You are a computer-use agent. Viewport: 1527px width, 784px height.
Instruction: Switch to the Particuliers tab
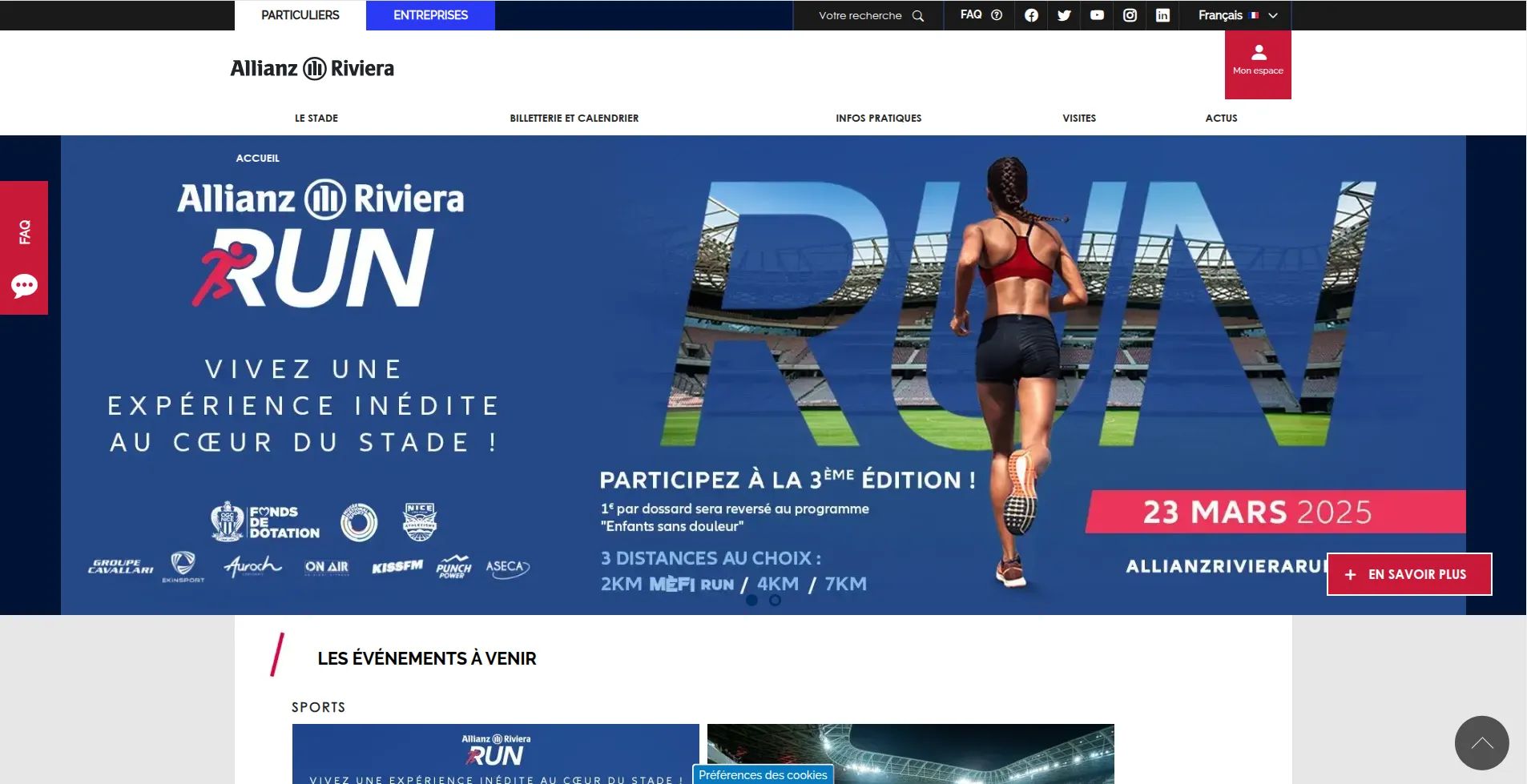(x=300, y=15)
